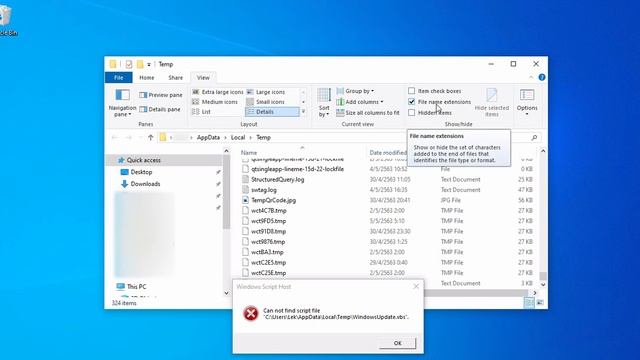Screen dimensions: 640x360
Task: Click the Up one level arrow
Action: pos(151,138)
